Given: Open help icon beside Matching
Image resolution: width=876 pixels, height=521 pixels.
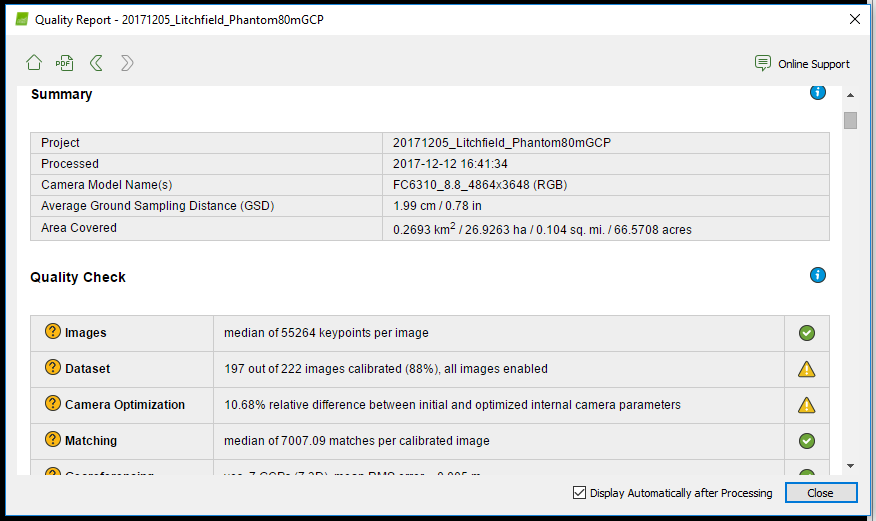Looking at the screenshot, I should pyautogui.click(x=53, y=439).
